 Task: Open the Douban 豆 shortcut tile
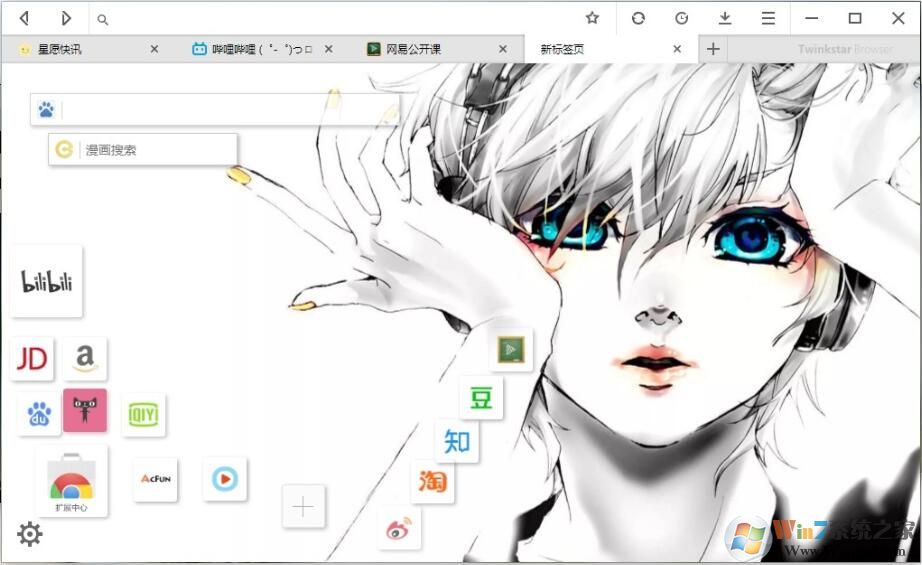tap(481, 398)
